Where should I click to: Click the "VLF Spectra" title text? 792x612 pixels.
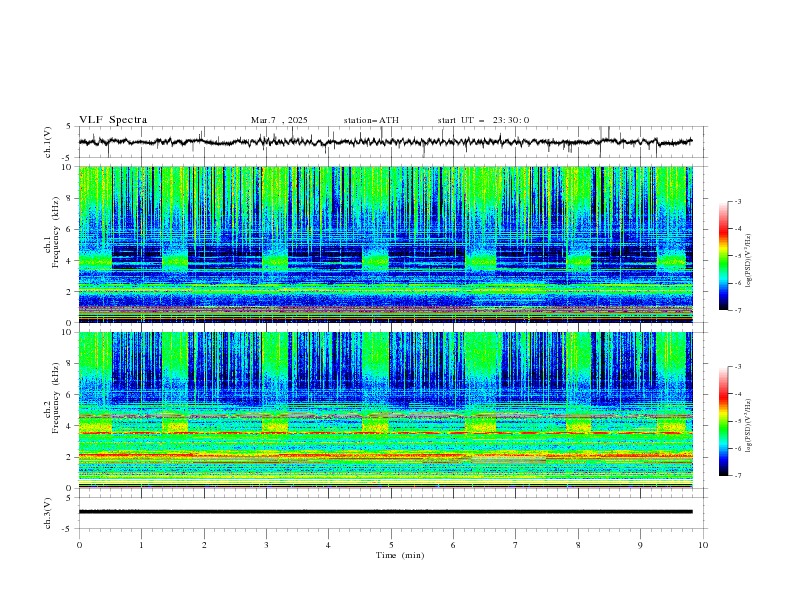point(113,120)
